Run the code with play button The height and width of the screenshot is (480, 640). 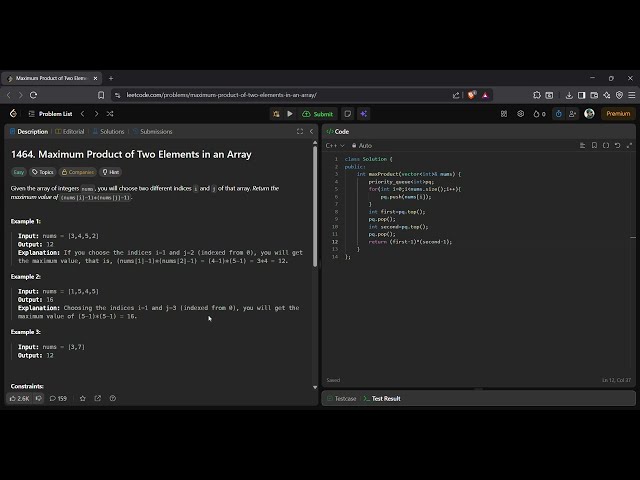[x=290, y=114]
